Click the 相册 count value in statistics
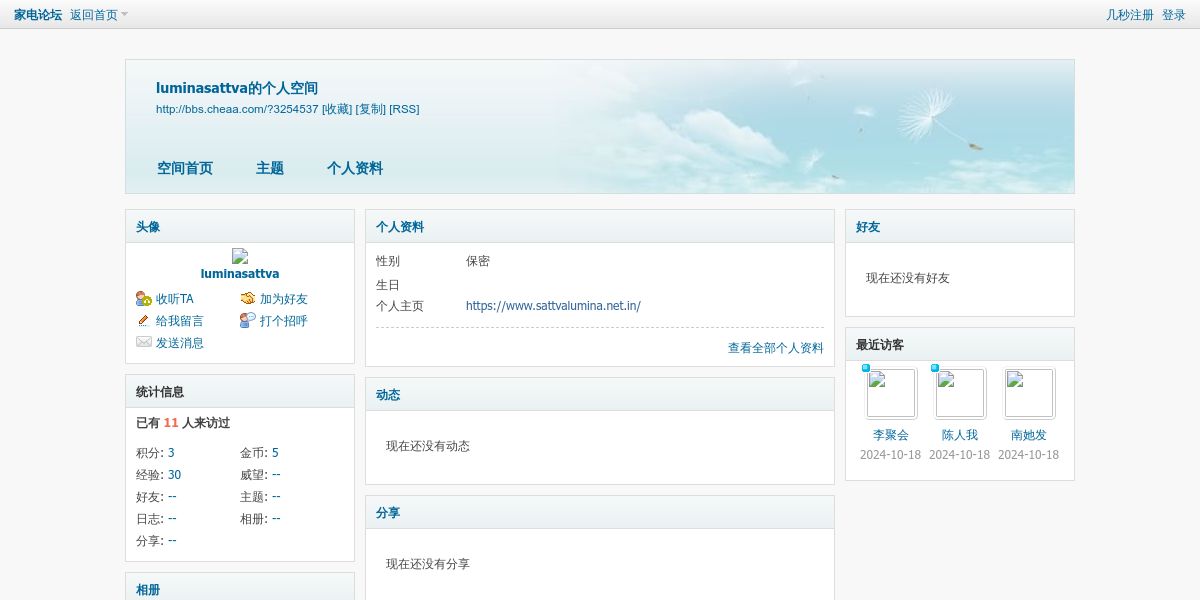The image size is (1200, 600). (276, 519)
